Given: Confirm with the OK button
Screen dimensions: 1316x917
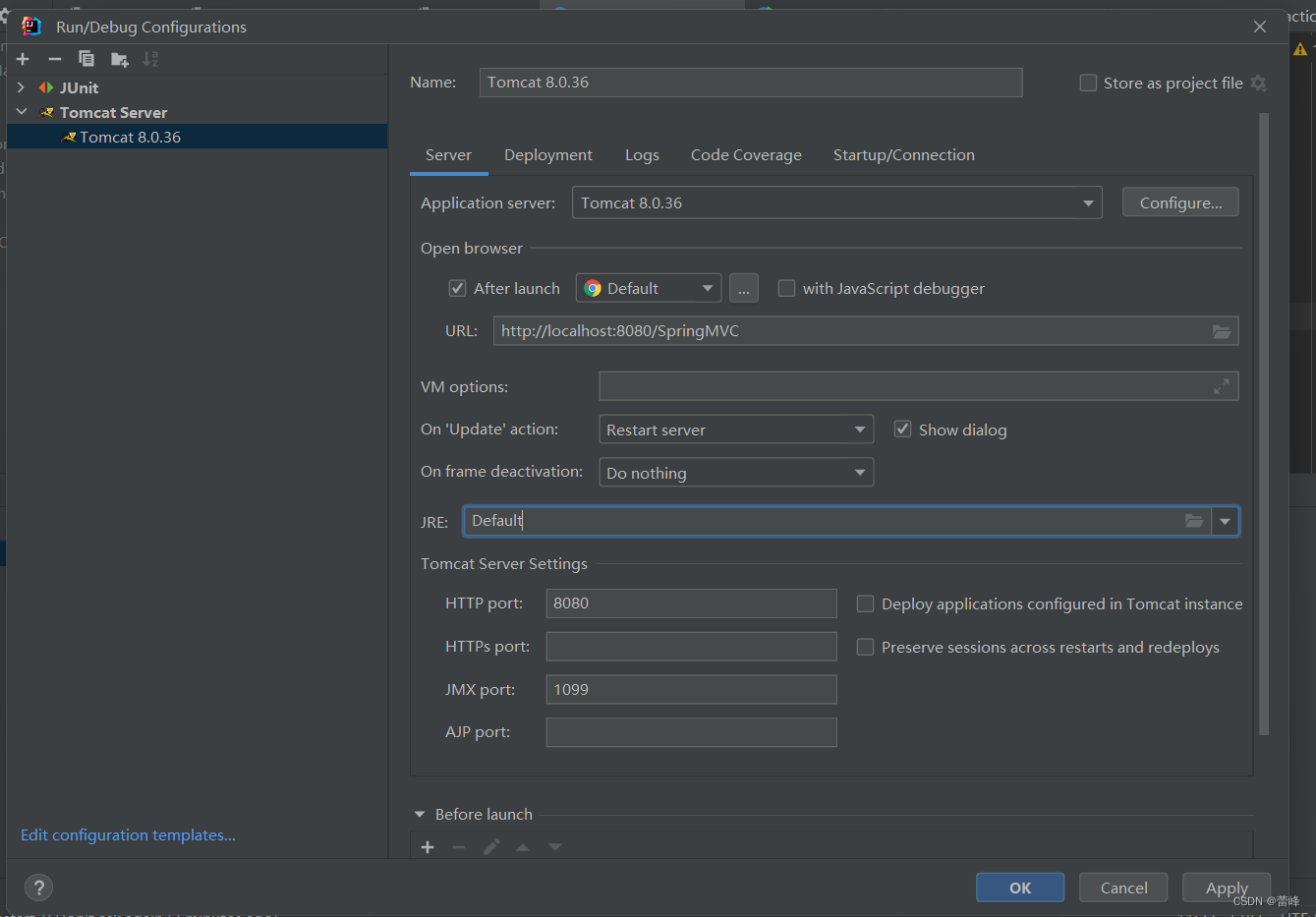Looking at the screenshot, I should coord(1020,888).
